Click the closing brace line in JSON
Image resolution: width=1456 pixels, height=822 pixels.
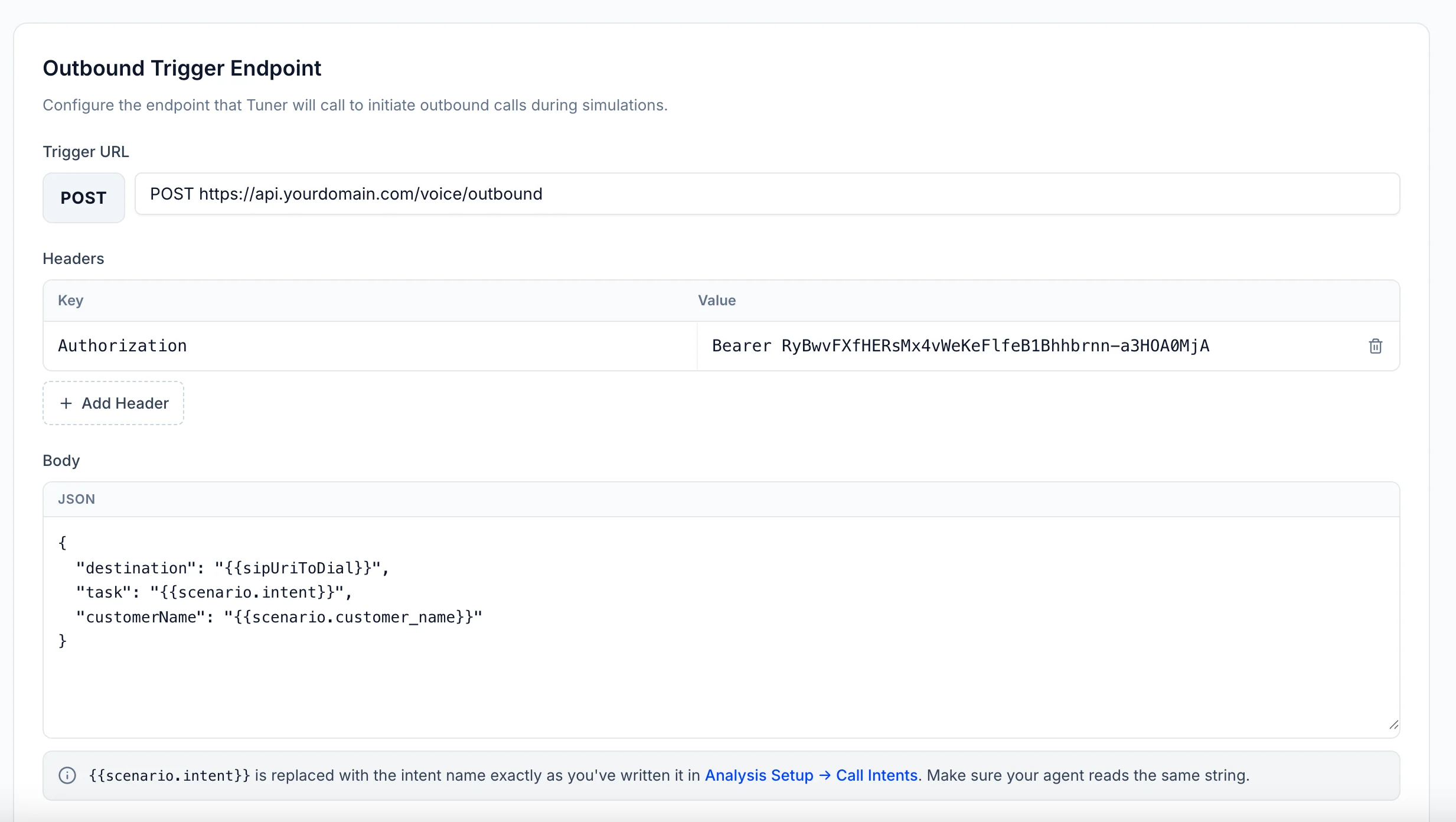pyautogui.click(x=63, y=641)
